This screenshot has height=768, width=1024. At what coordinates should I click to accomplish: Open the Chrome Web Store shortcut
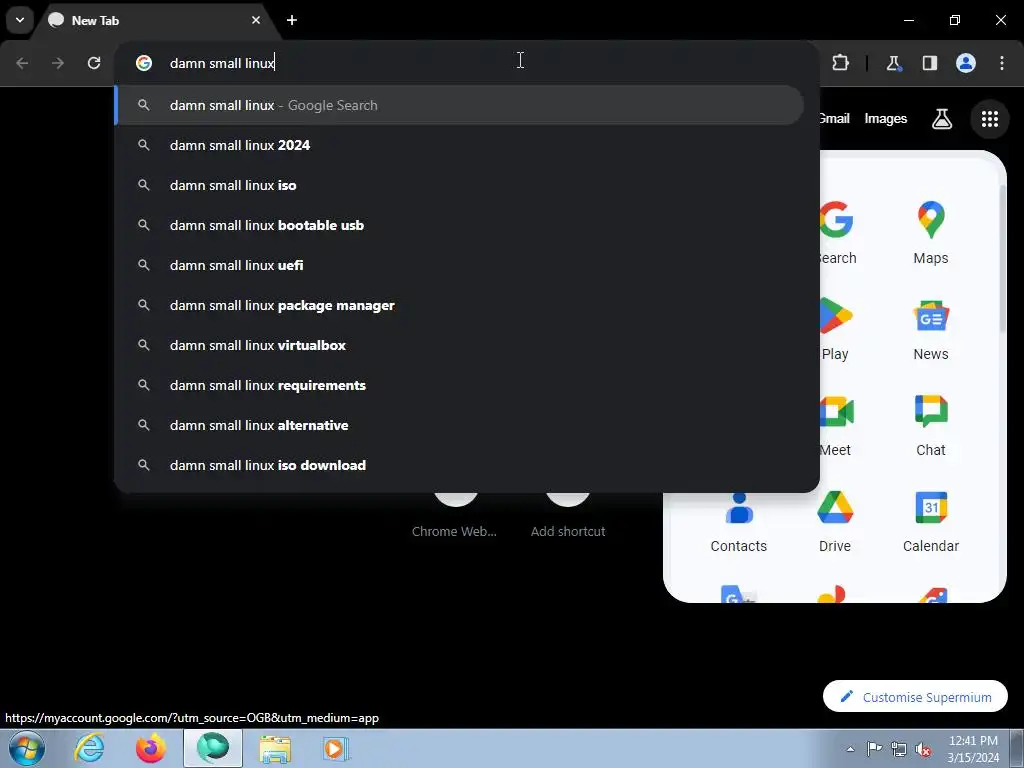[x=455, y=516]
